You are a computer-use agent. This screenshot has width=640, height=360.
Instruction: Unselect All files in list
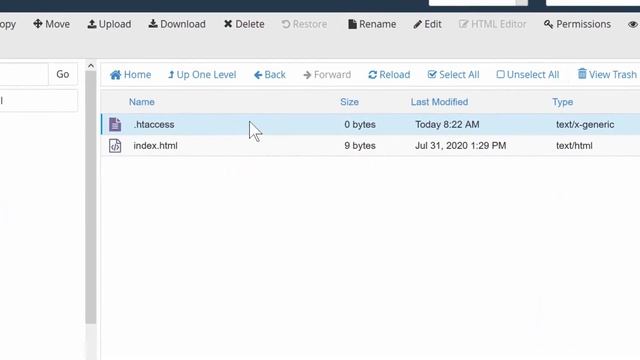pyautogui.click(x=528, y=75)
